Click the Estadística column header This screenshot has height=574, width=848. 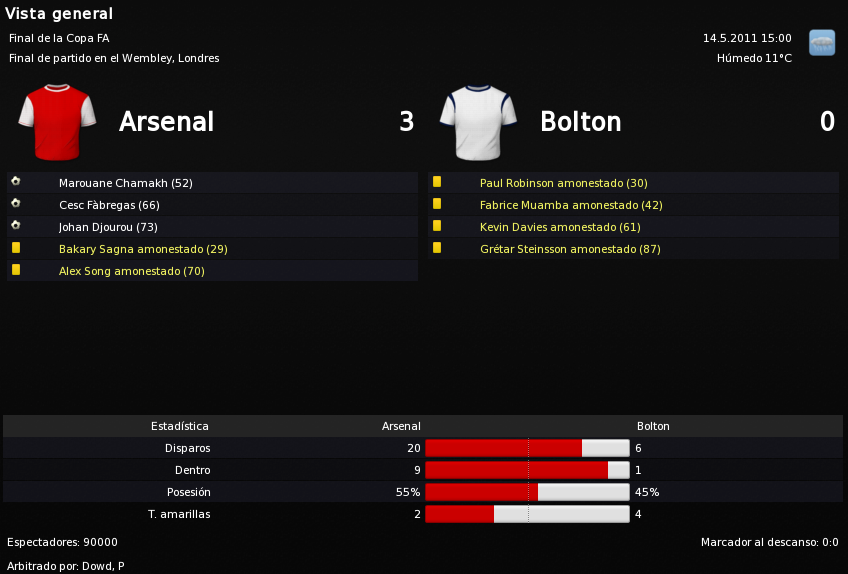tap(180, 426)
